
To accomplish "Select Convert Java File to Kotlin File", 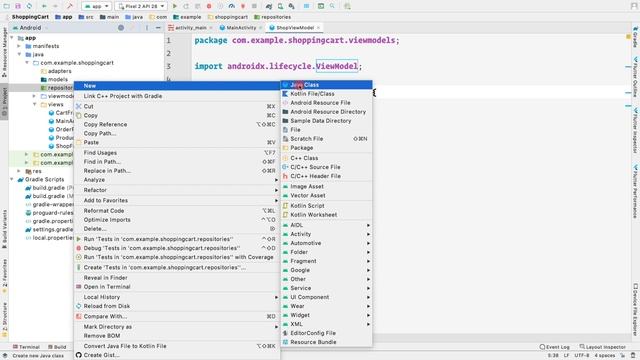I will coord(177,346).
